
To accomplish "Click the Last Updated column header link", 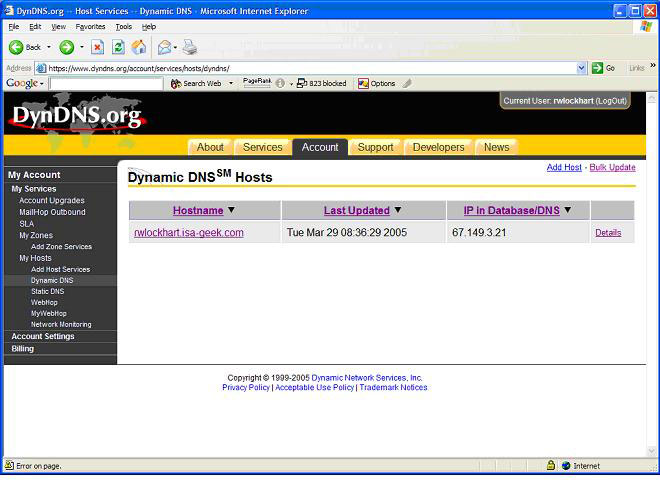I will pyautogui.click(x=357, y=210).
